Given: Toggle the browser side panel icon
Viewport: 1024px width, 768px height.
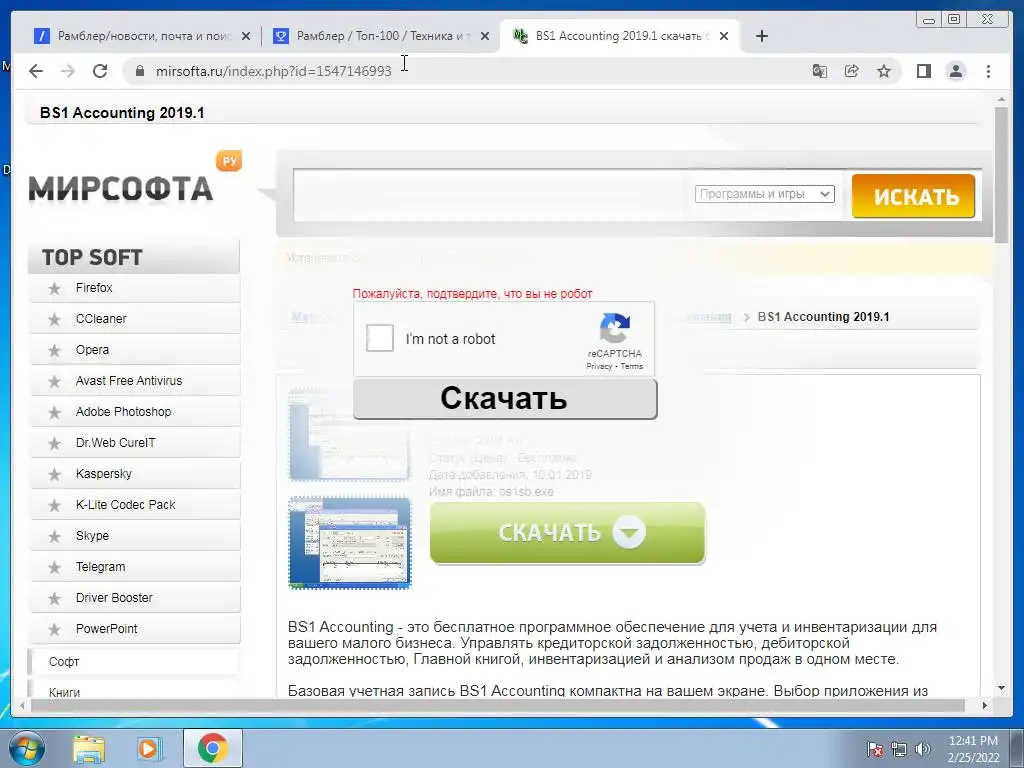Looking at the screenshot, I should (923, 71).
